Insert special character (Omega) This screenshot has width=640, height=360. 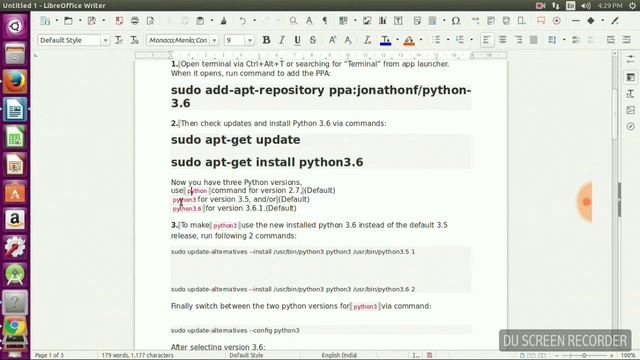[x=456, y=21]
